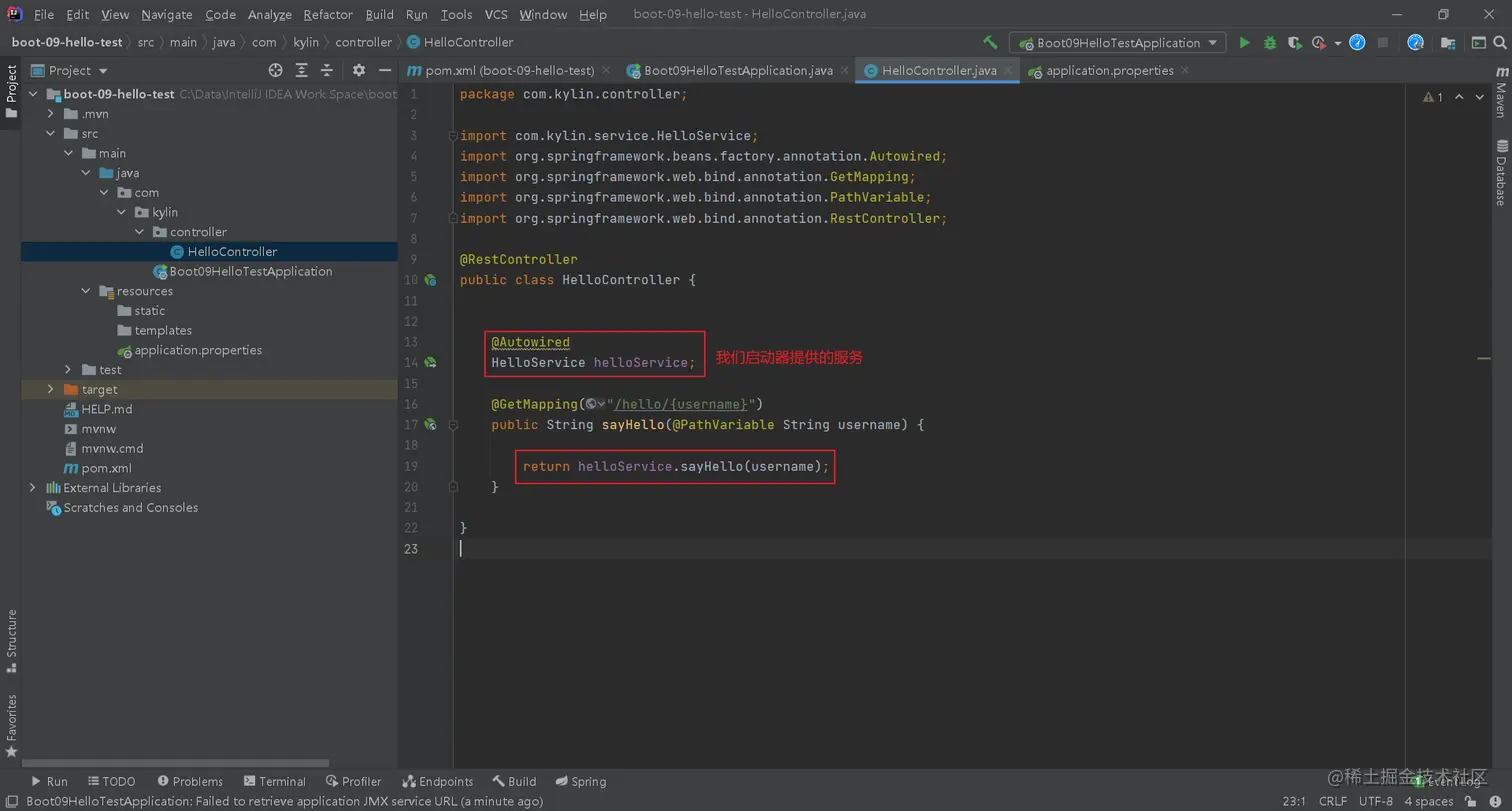Open the Tools menu
The height and width of the screenshot is (811, 1512).
(x=456, y=14)
